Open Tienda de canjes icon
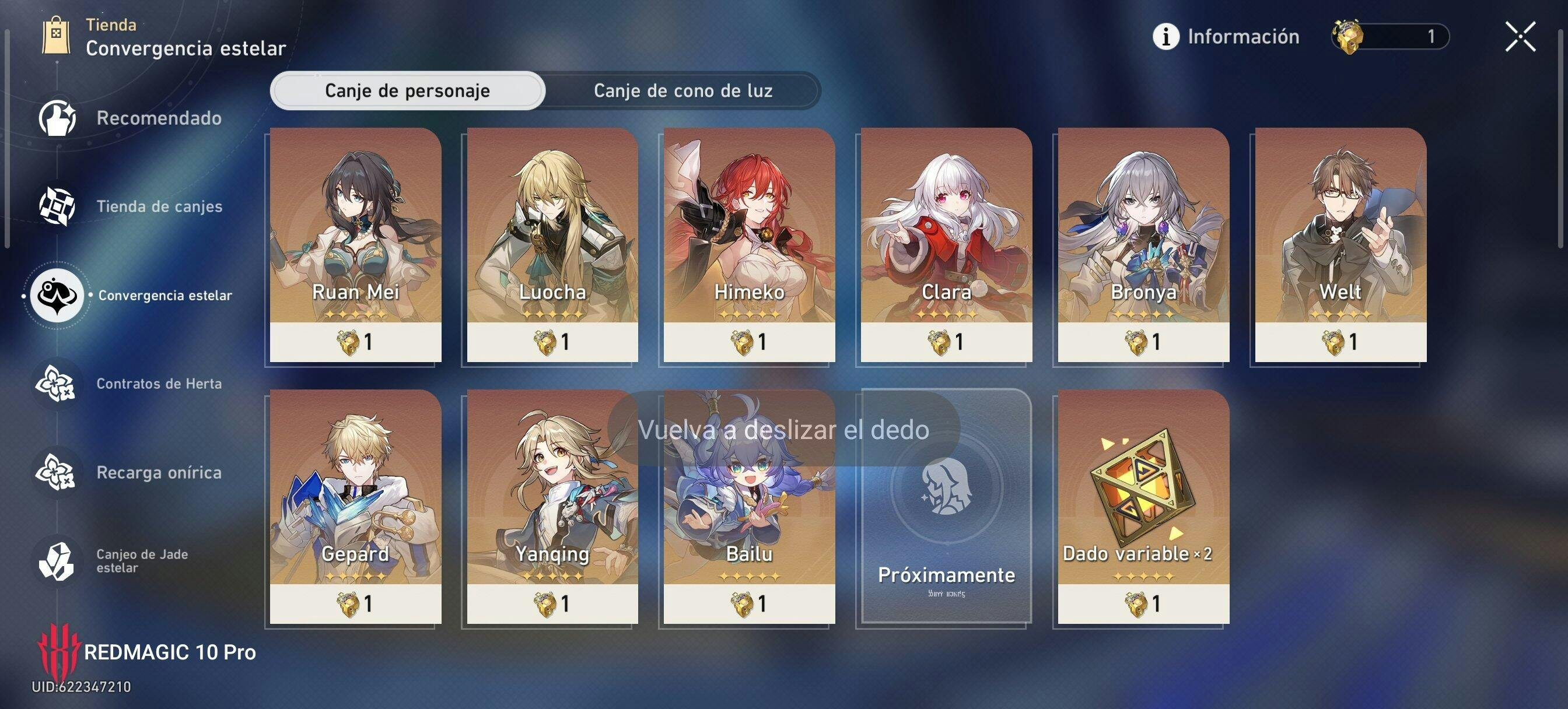1568x709 pixels. coord(57,206)
